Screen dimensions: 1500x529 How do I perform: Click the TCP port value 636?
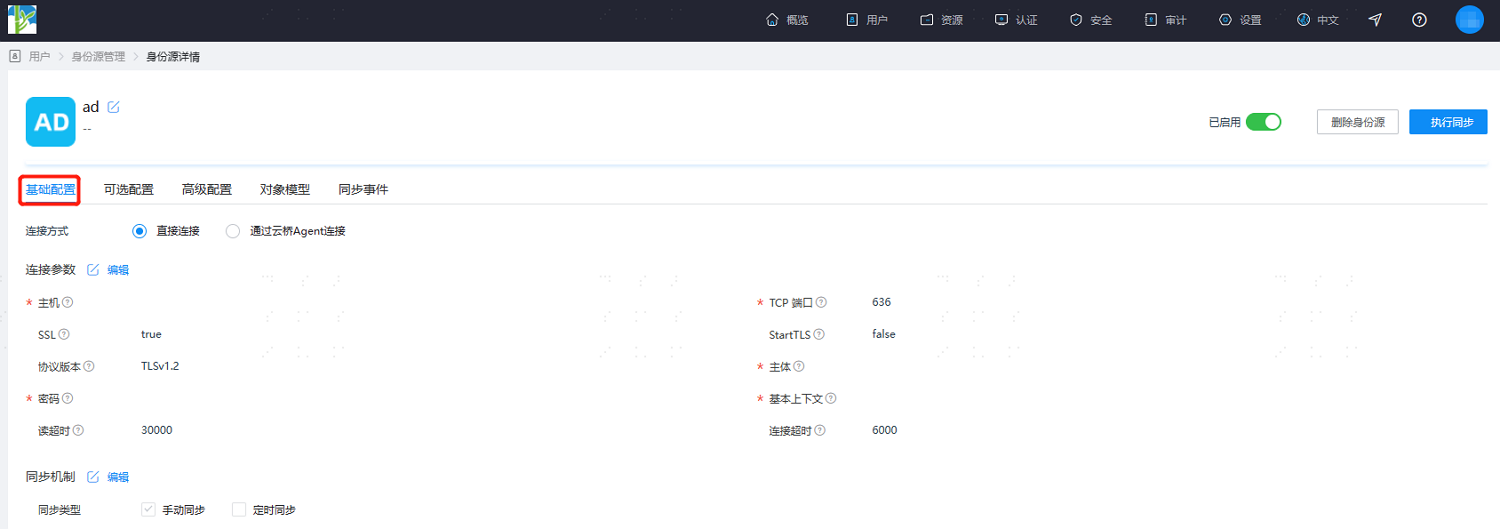point(881,302)
